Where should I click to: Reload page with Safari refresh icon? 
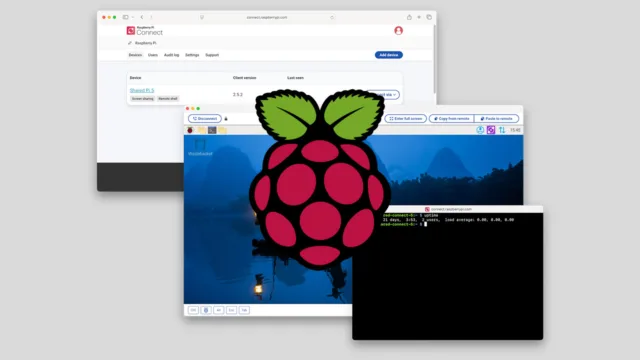332,17
